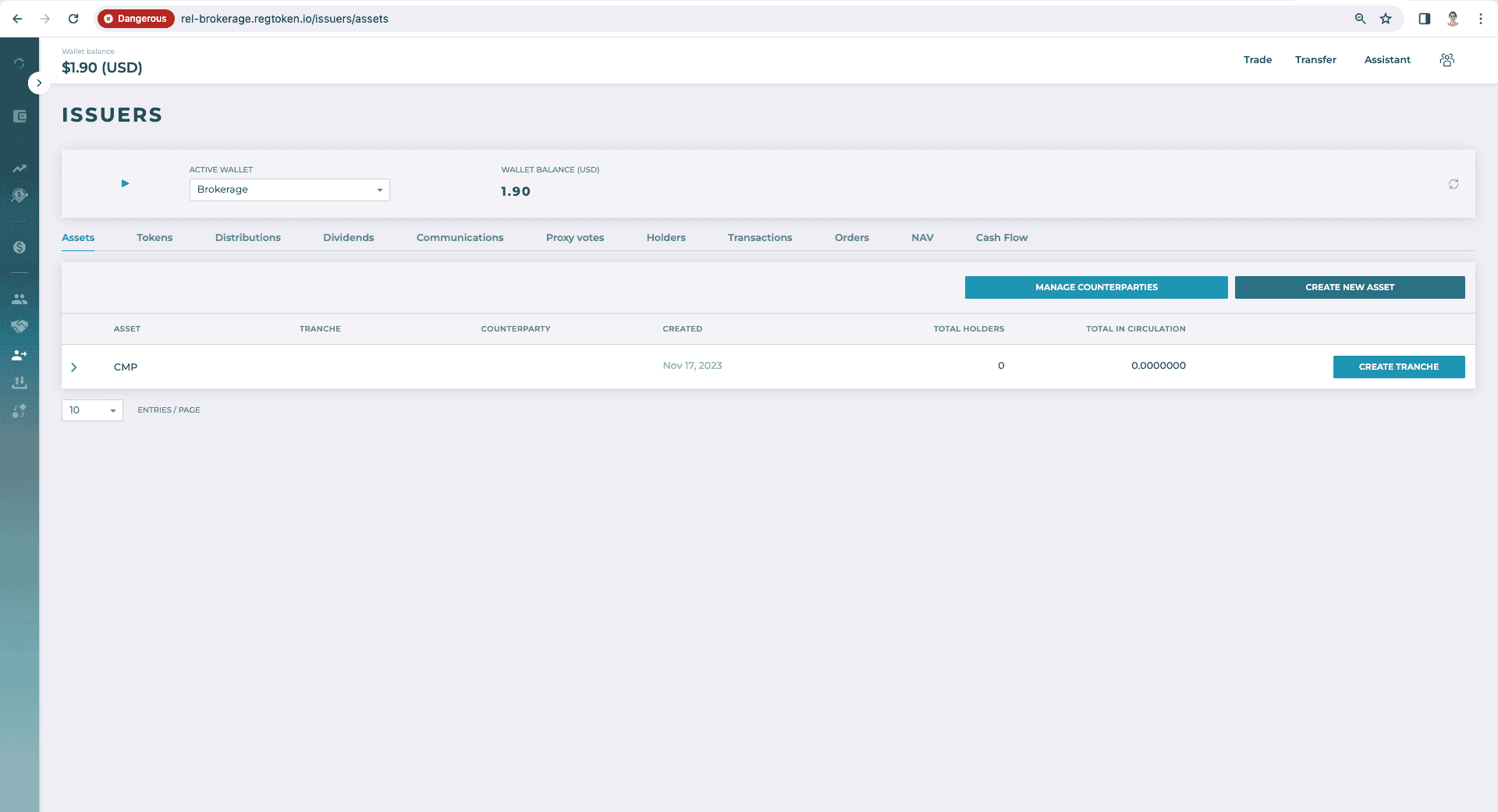Open the handshake sidebar icon
The height and width of the screenshot is (812, 1498).
pos(20,326)
